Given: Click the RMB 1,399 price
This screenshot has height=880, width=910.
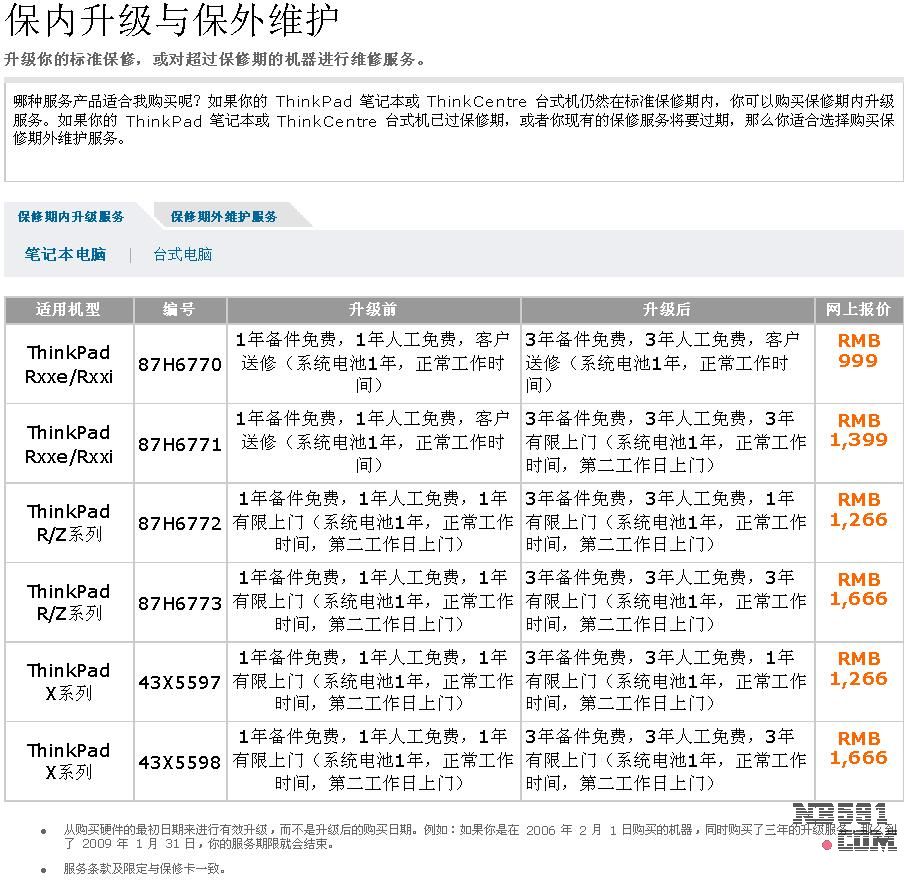Looking at the screenshot, I should click(859, 430).
